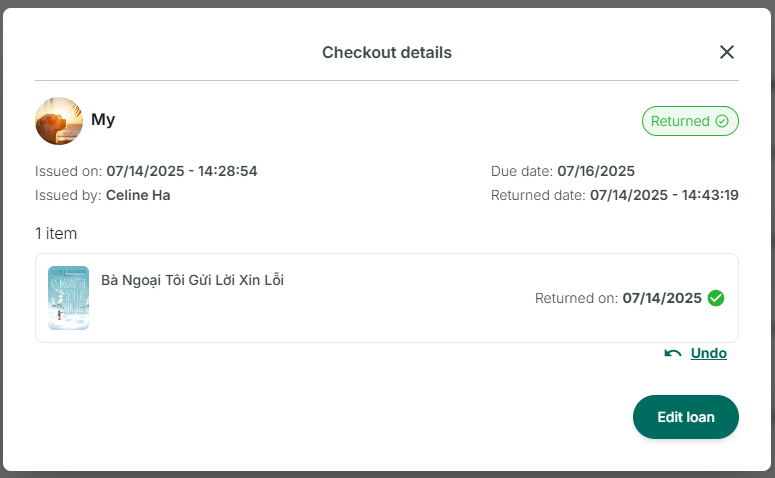
Task: Open the book cover thumbnail
Action: point(68,298)
